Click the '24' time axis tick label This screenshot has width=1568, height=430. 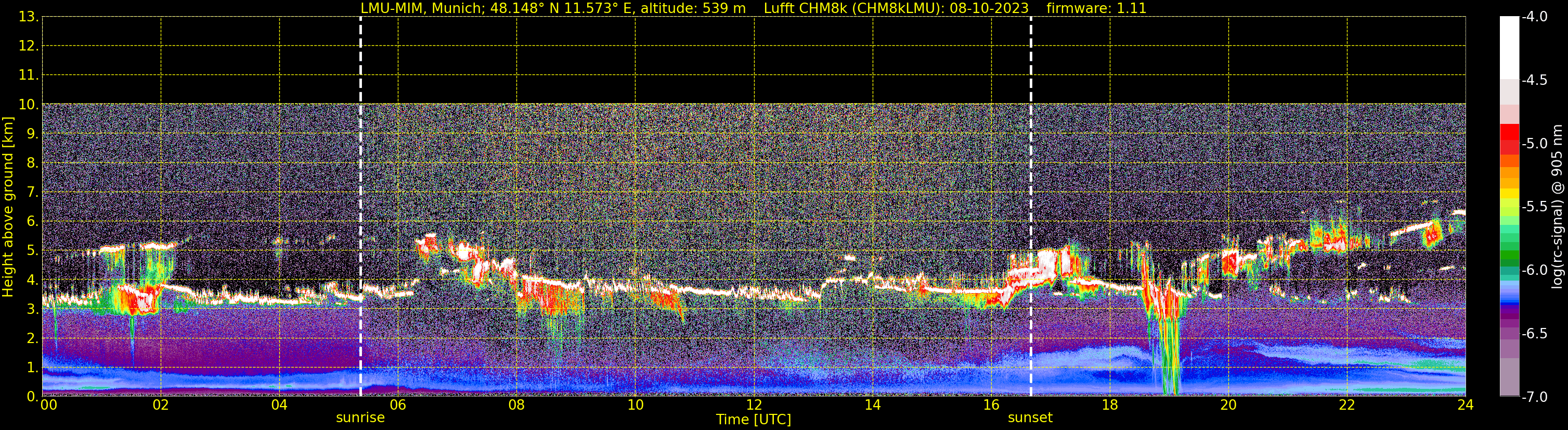1466,405
